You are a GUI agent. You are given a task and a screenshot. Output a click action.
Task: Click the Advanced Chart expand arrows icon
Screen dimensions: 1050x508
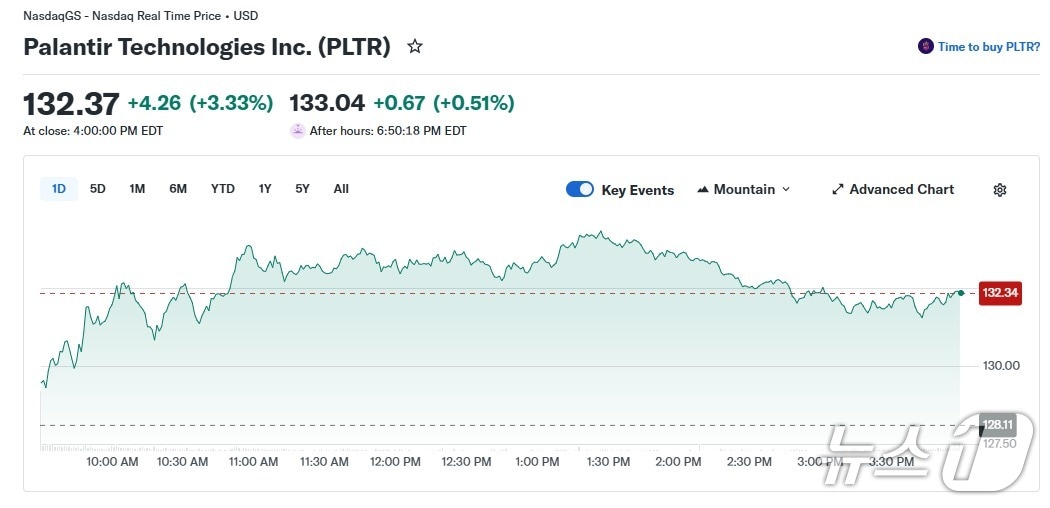pos(838,190)
